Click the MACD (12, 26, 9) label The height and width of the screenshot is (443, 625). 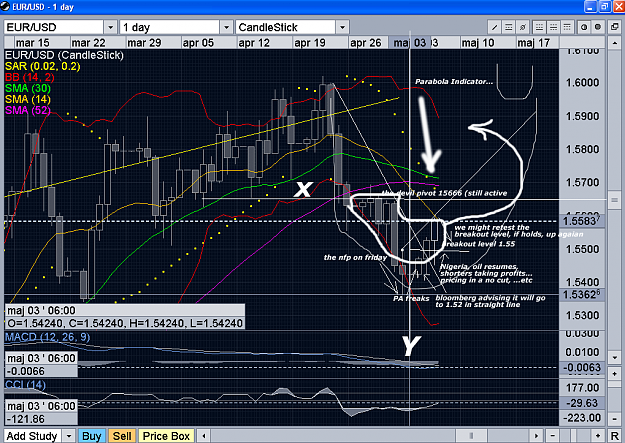point(47,337)
